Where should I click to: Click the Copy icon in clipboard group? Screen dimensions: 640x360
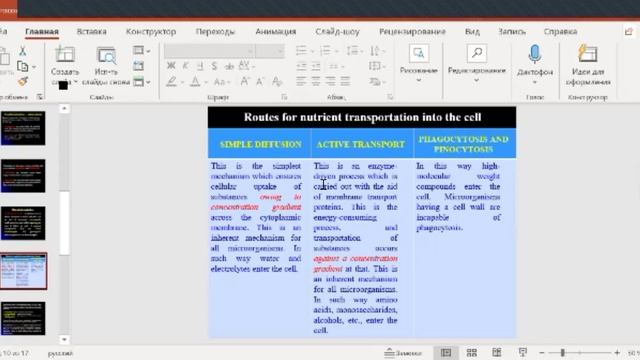(x=23, y=66)
